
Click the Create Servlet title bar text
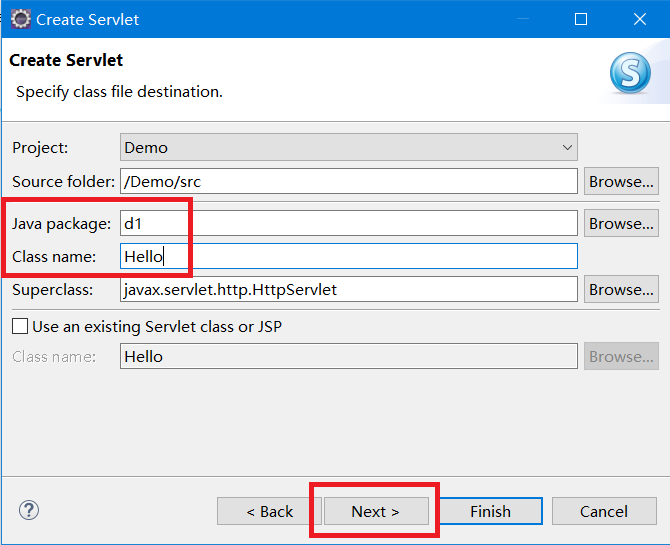click(88, 19)
